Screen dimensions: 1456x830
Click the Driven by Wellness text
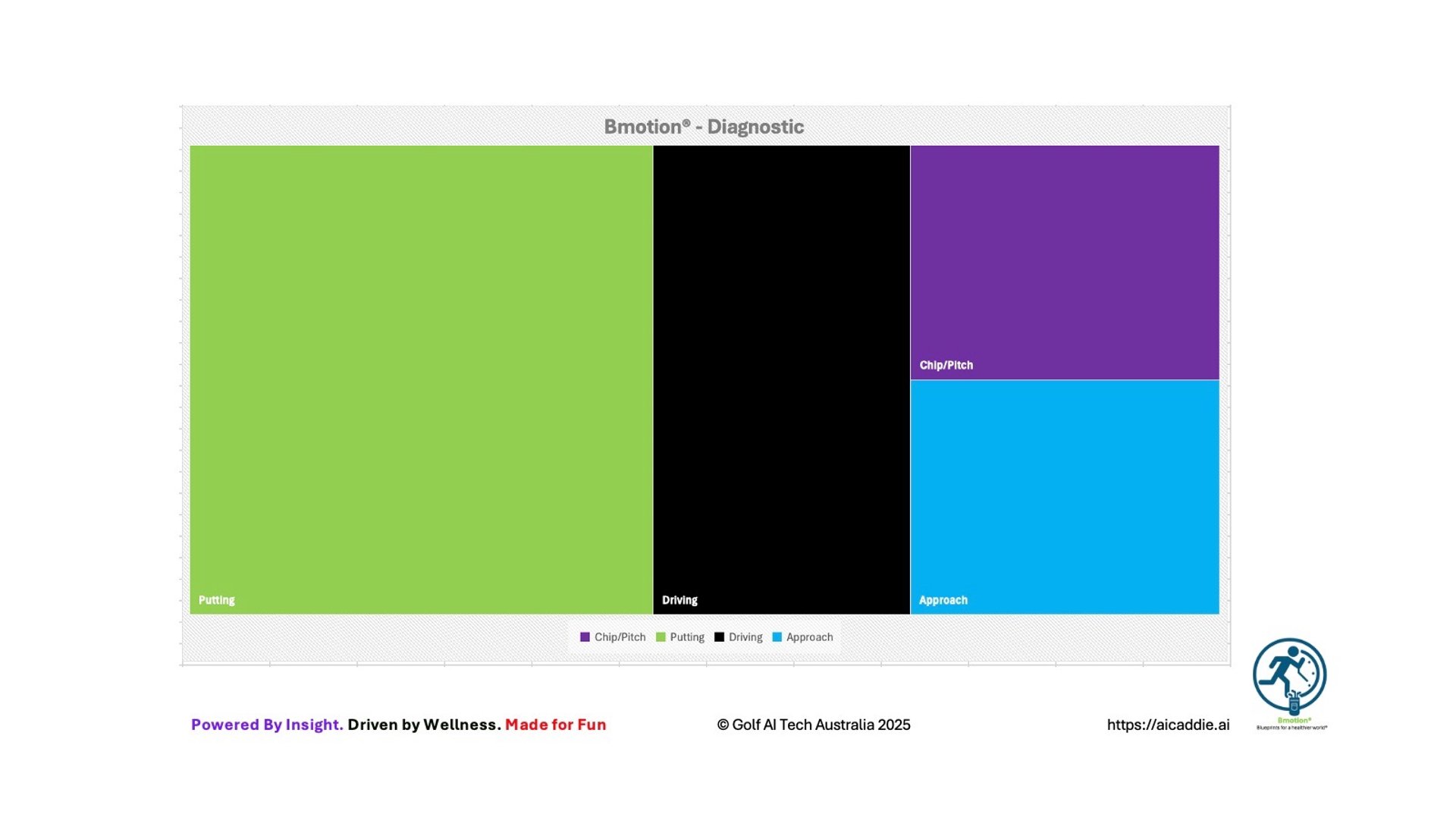coord(424,725)
